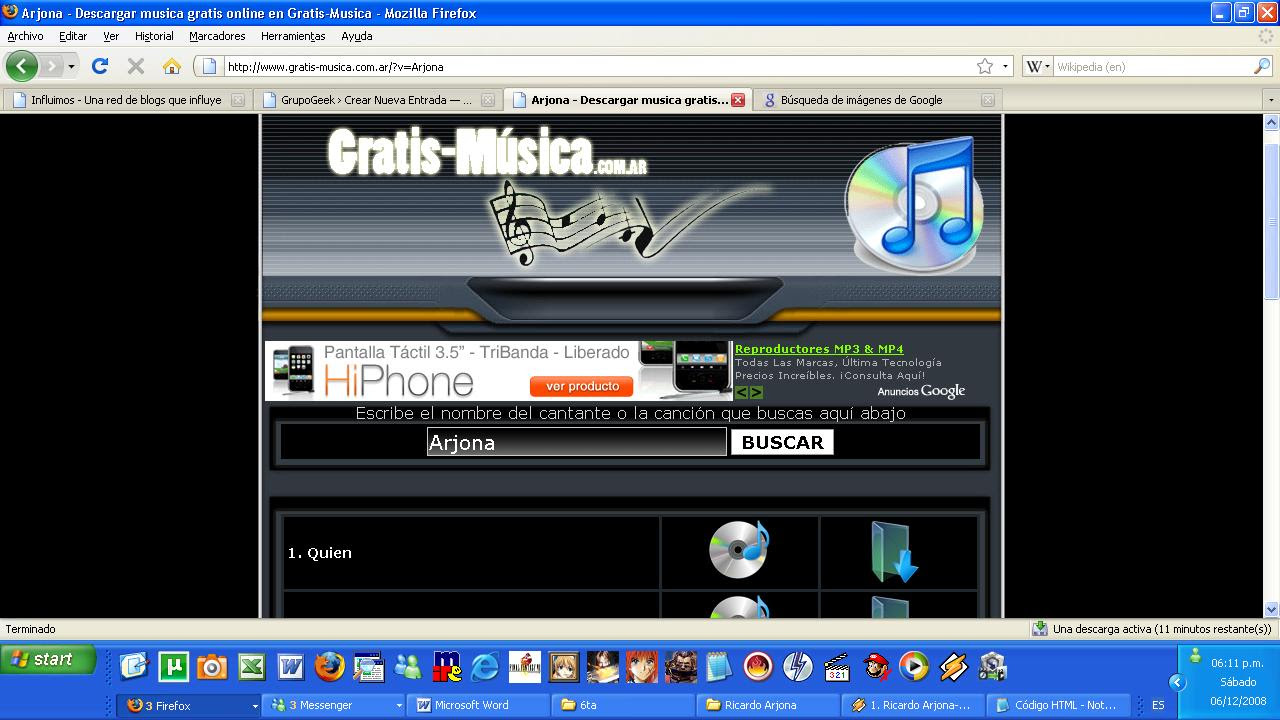Go back with the green Back arrow
Viewport: 1280px width, 720px height.
coord(21,66)
